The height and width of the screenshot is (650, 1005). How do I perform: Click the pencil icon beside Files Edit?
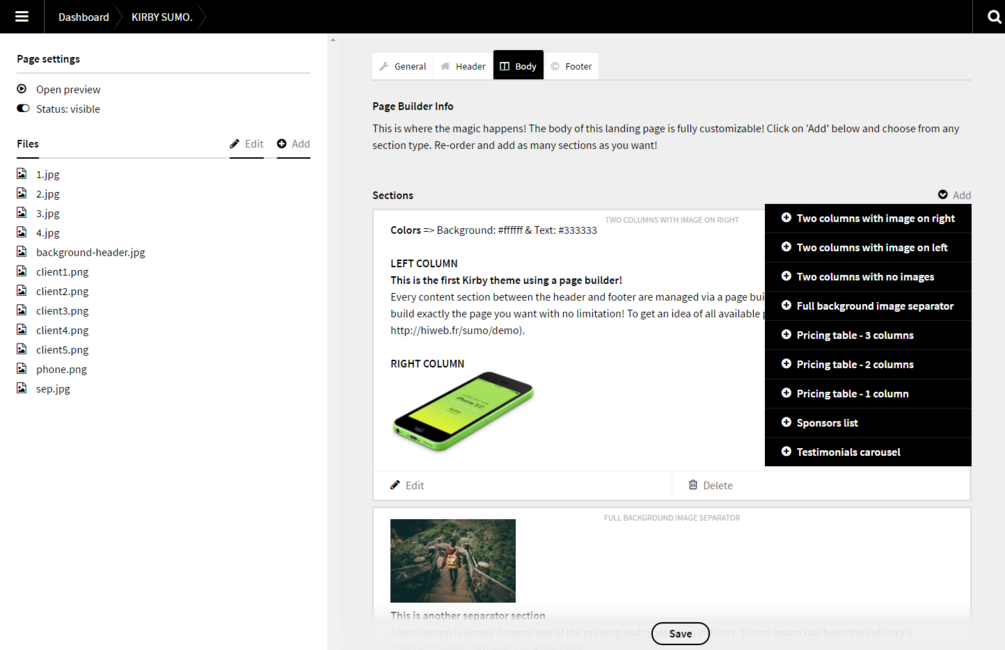click(235, 144)
